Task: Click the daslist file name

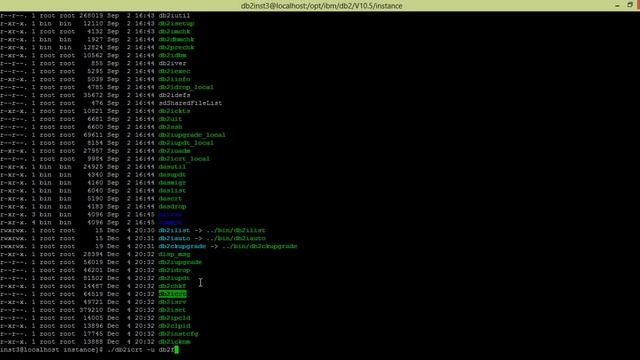Action: coord(172,191)
